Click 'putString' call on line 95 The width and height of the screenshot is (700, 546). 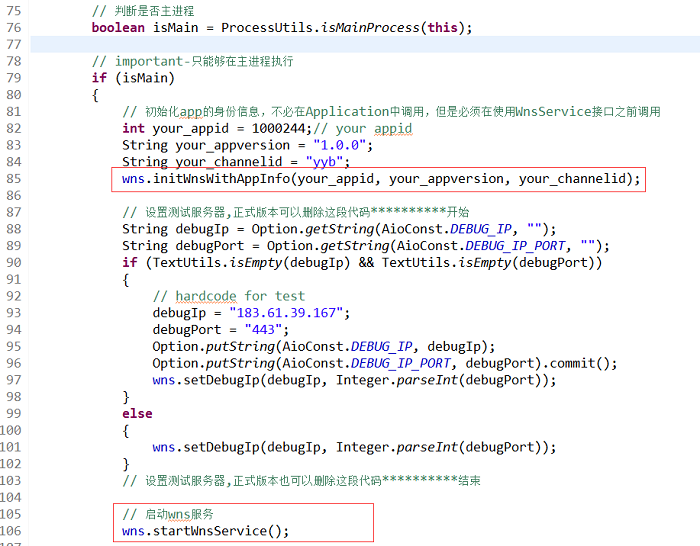(x=240, y=347)
